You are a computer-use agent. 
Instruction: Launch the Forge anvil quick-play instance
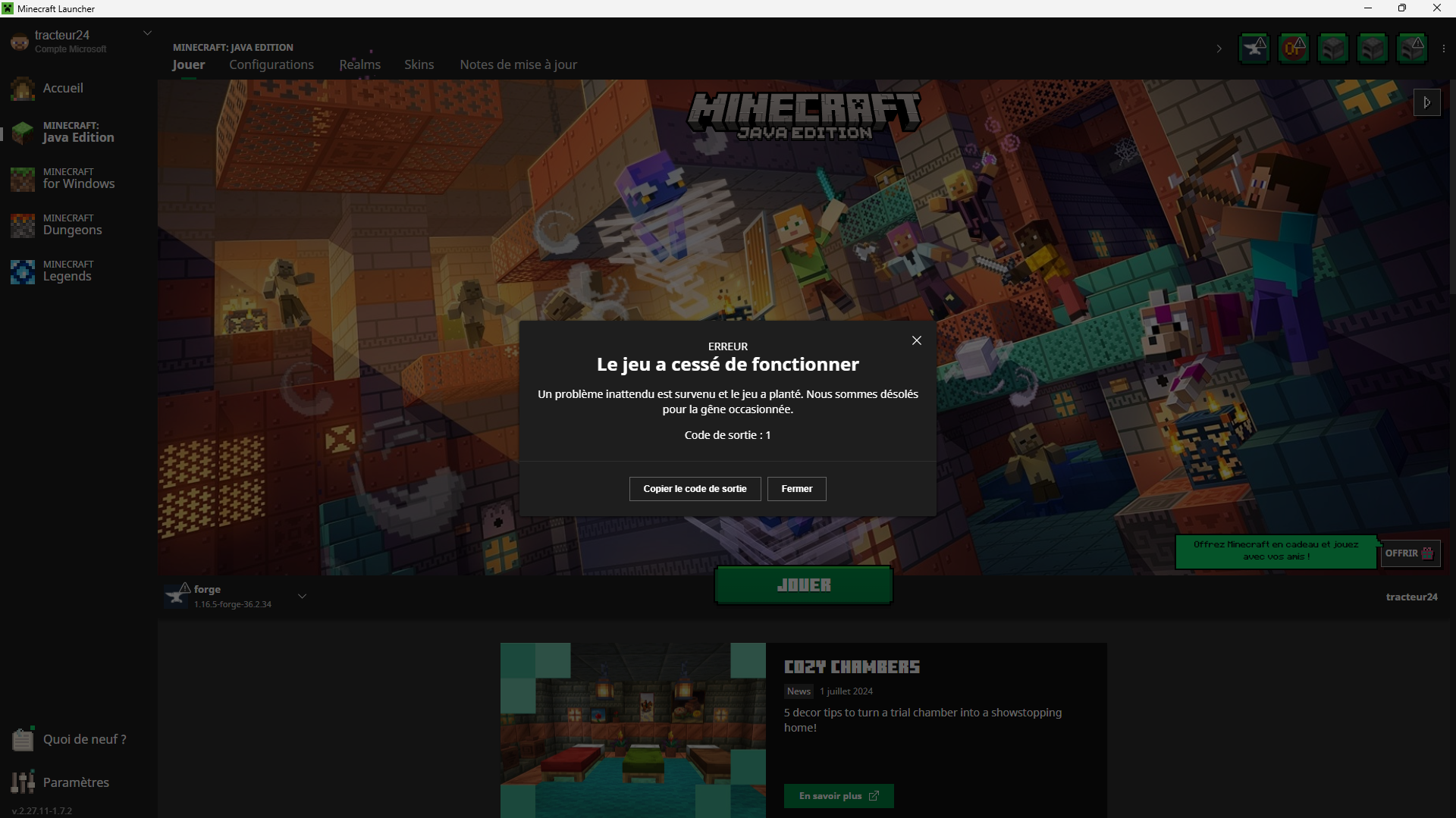(1254, 49)
